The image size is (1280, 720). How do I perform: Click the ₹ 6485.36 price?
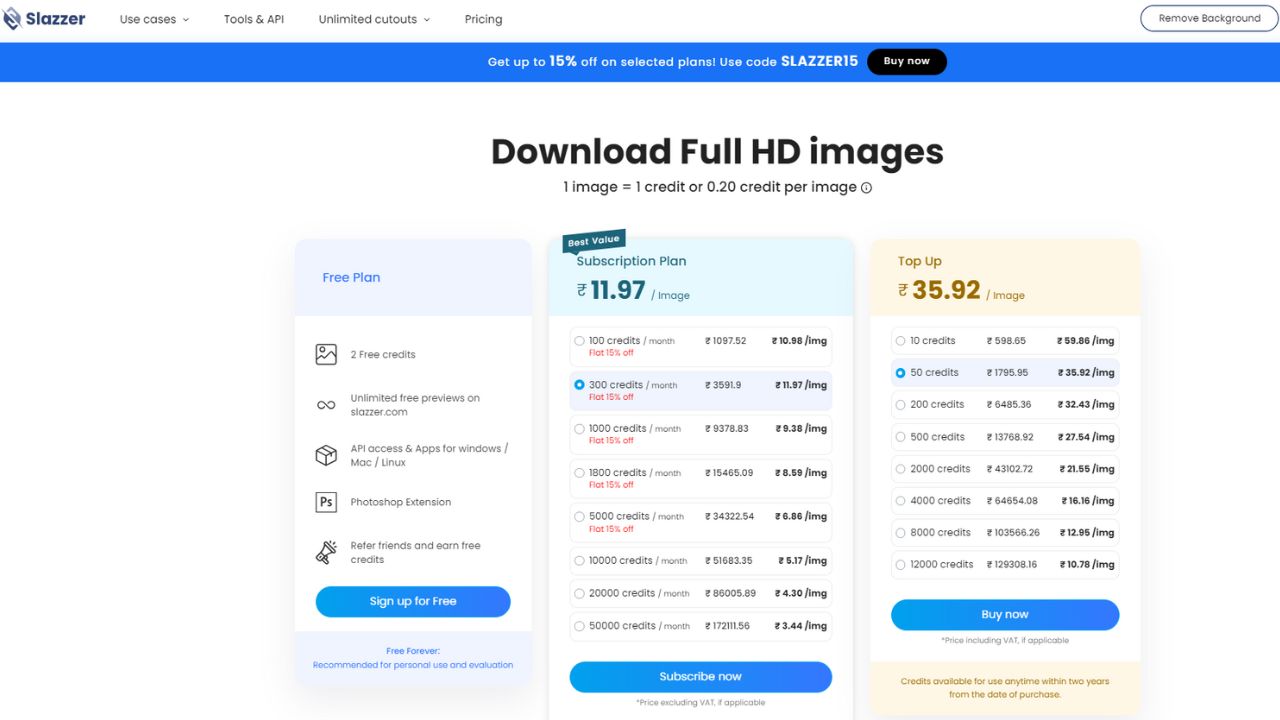pyautogui.click(x=1008, y=404)
